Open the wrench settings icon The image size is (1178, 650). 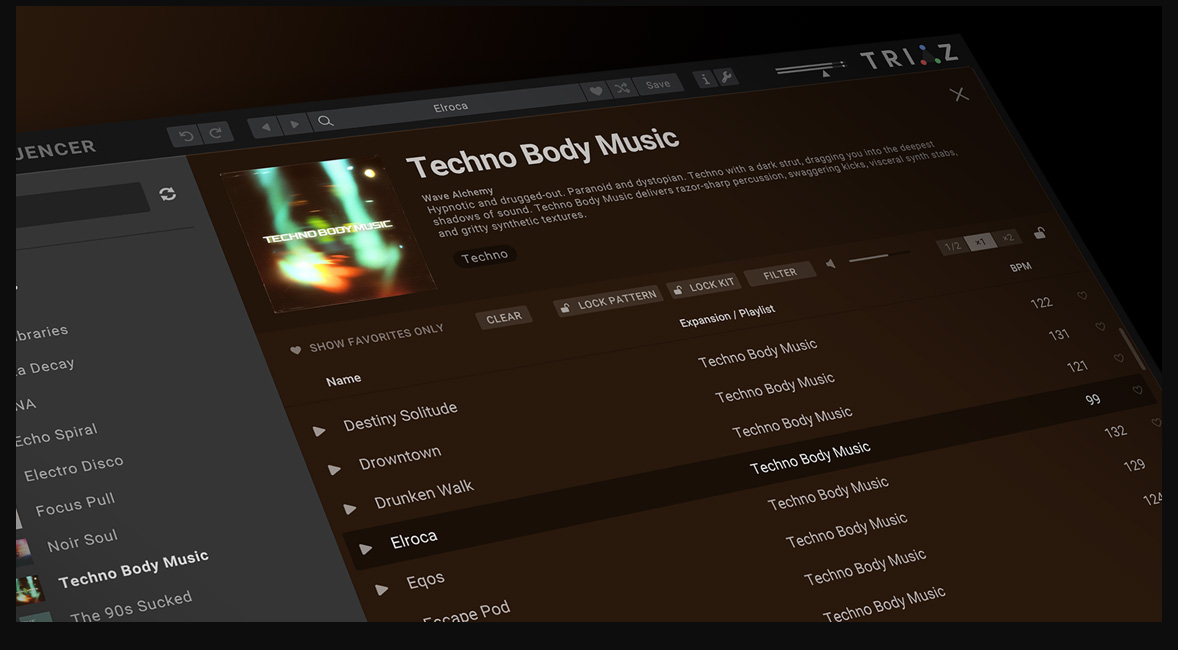pyautogui.click(x=727, y=77)
